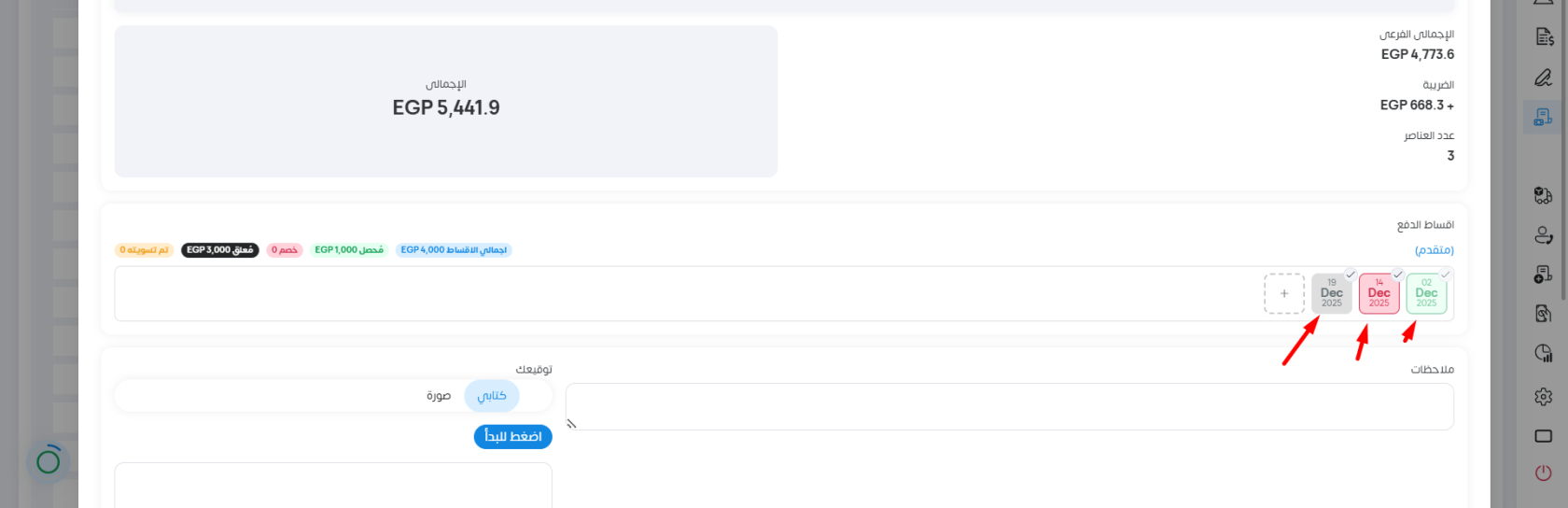Click the signature pen sidebar icon
This screenshot has width=1568, height=508.
pos(1544,78)
